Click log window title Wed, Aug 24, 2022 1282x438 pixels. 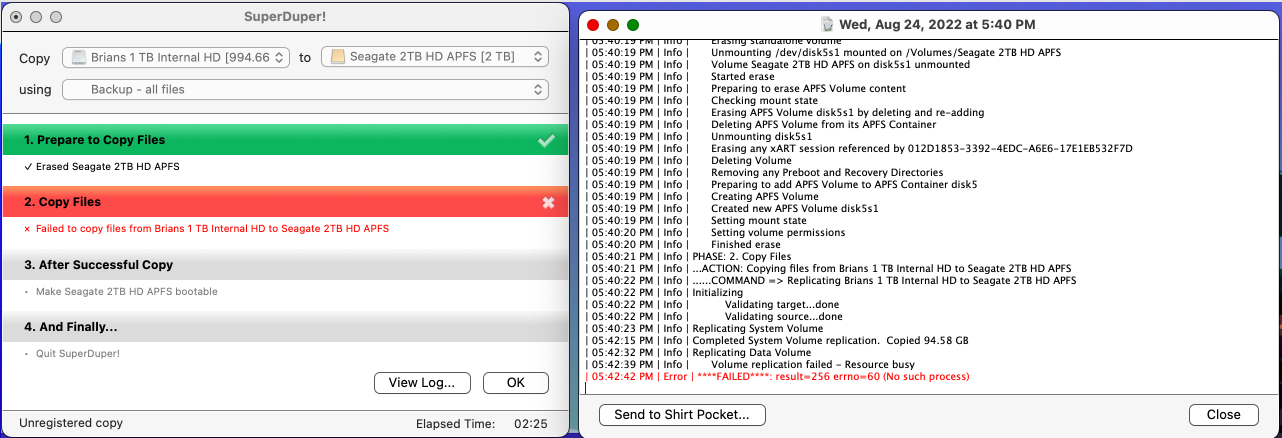coord(937,24)
